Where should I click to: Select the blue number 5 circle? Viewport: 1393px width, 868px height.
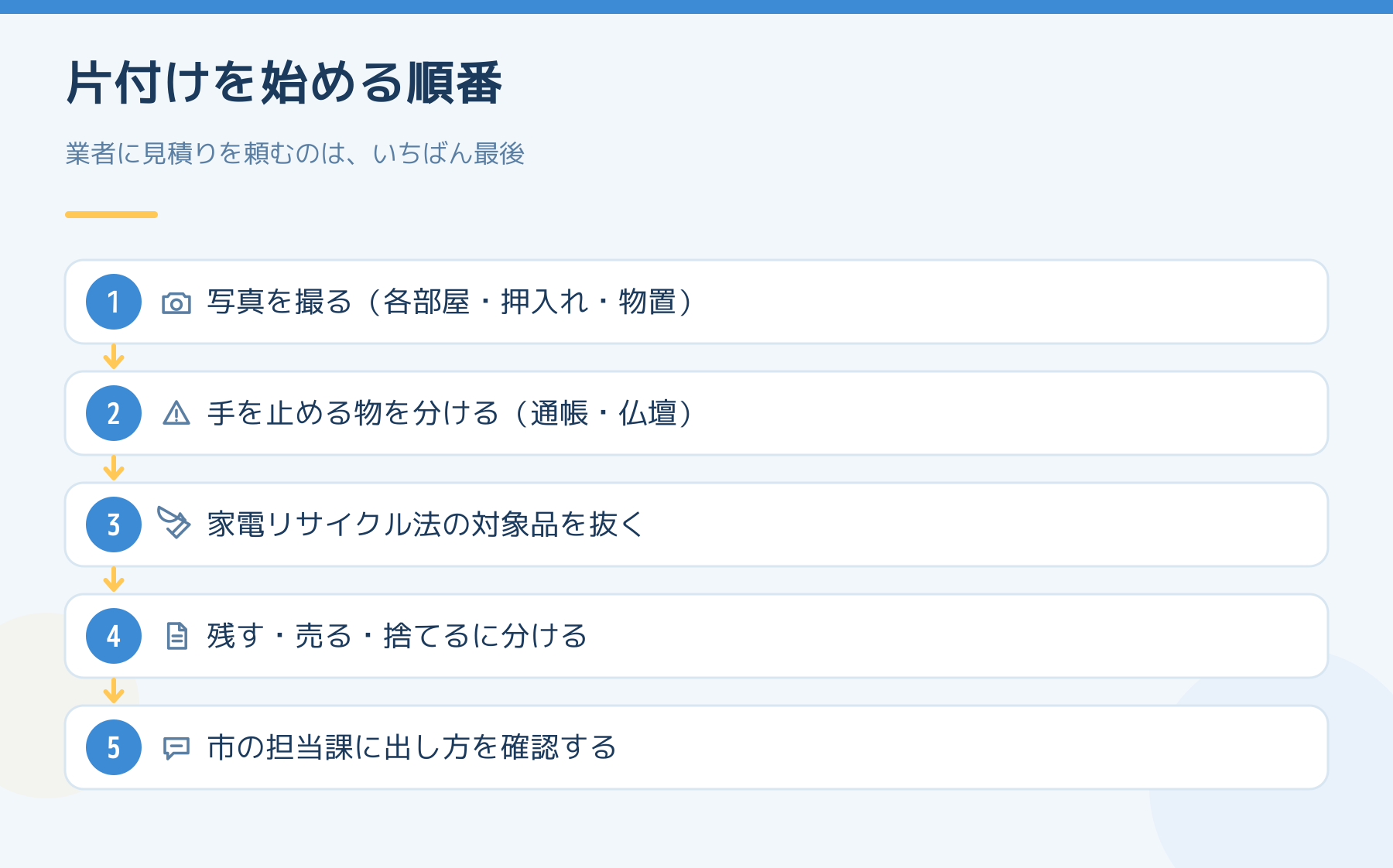[x=114, y=747]
